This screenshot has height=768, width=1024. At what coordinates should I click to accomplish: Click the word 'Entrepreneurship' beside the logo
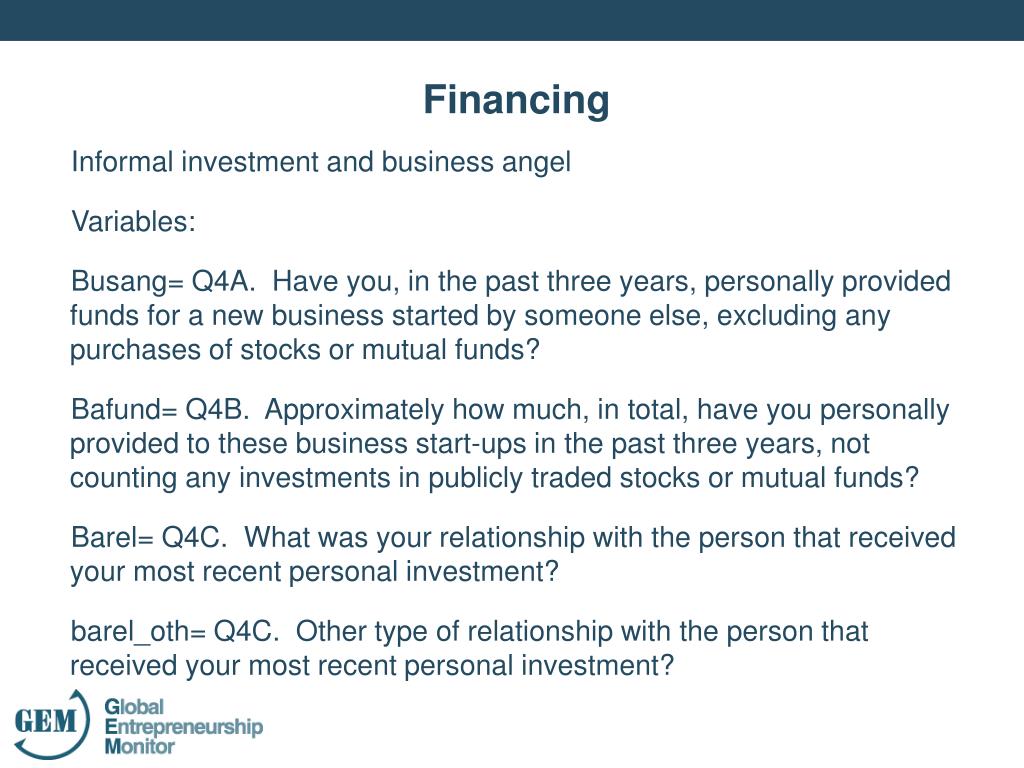click(x=184, y=727)
